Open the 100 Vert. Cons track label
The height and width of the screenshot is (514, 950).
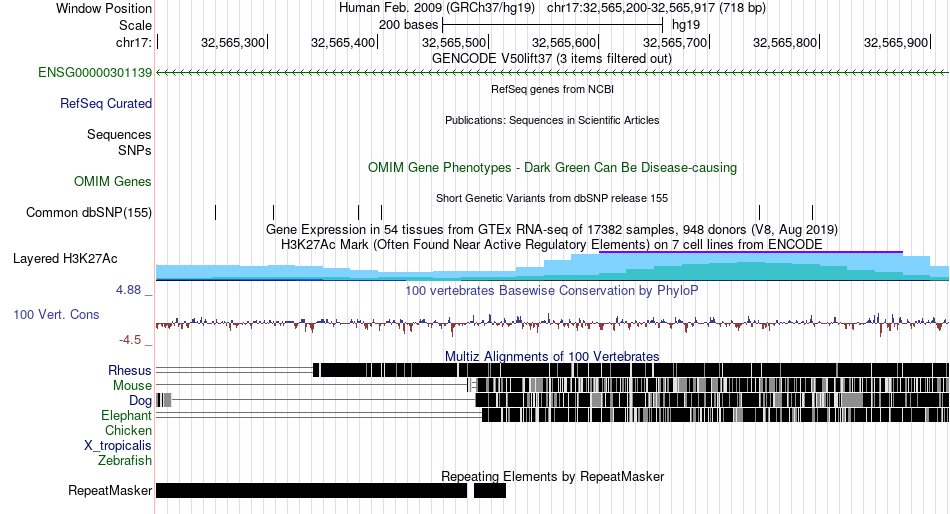(x=56, y=315)
